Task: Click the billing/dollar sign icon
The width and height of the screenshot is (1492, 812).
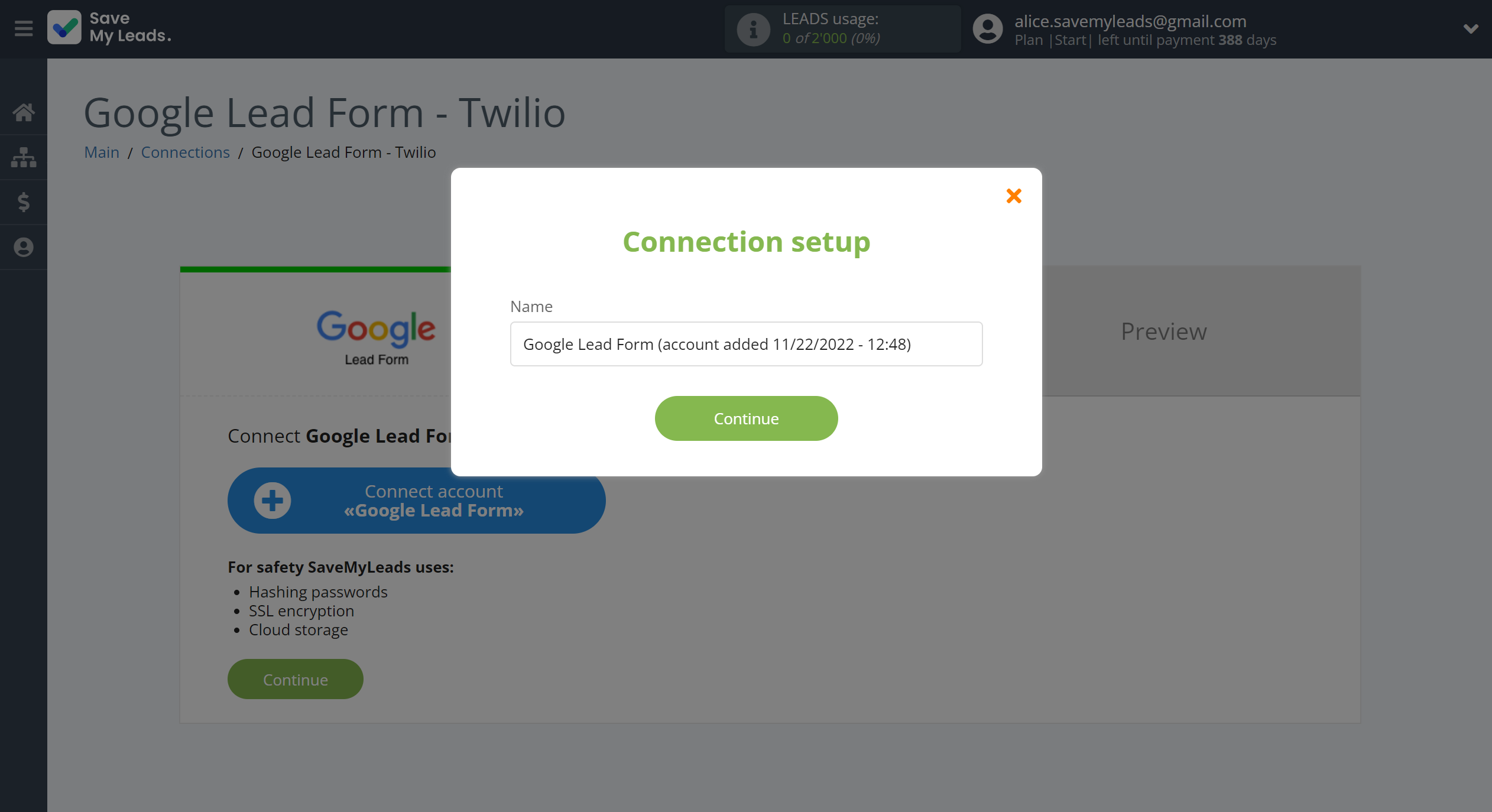Action: (24, 202)
